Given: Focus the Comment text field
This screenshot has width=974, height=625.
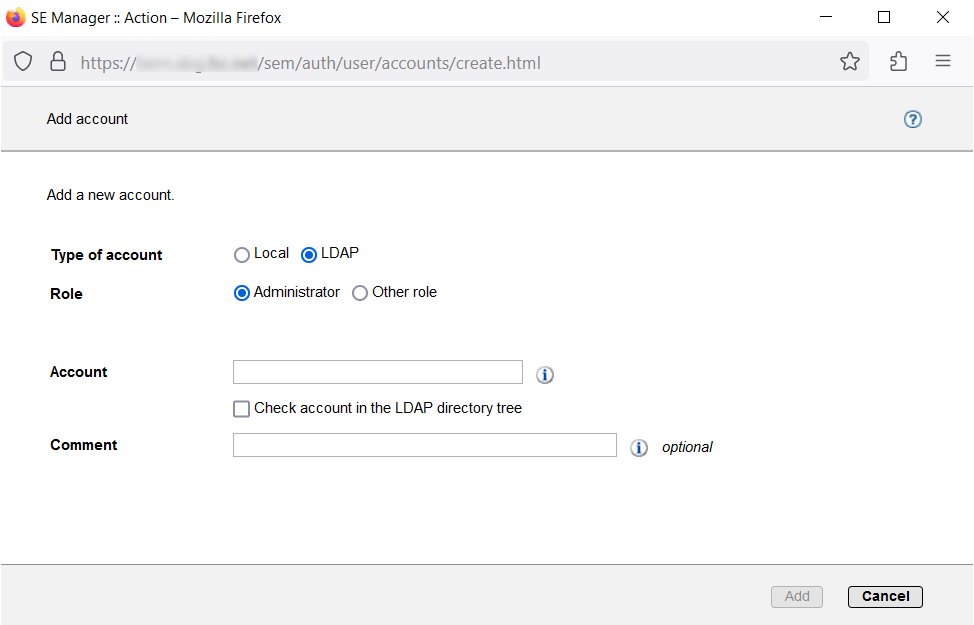Looking at the screenshot, I should pos(424,445).
